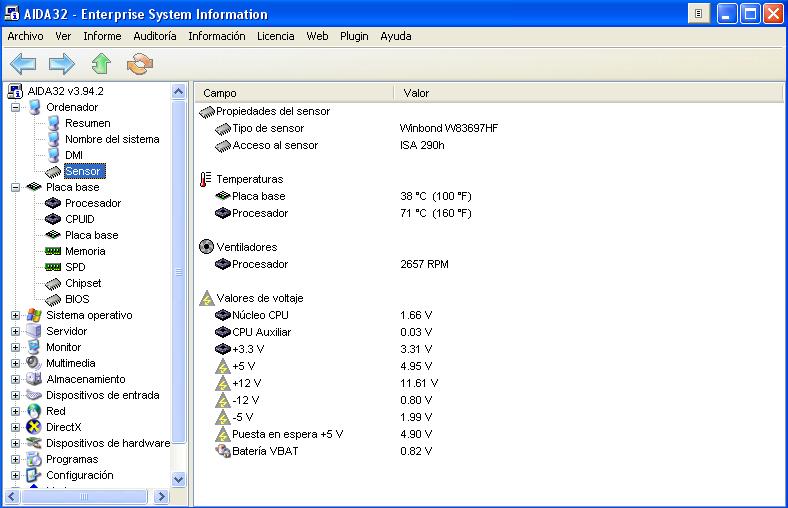
Task: Open the Auditoría menu
Action: [154, 36]
